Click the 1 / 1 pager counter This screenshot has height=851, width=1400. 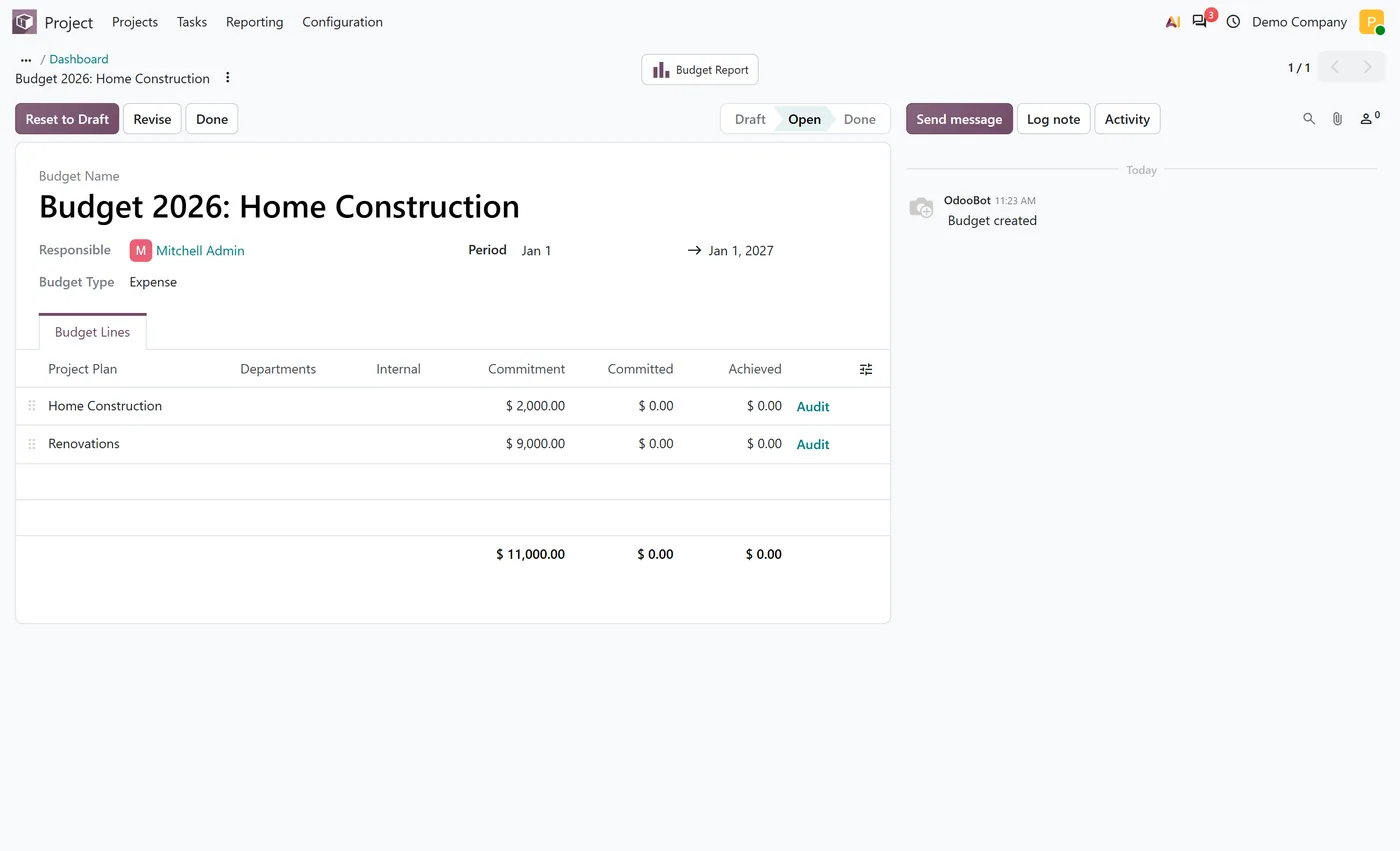(x=1298, y=68)
